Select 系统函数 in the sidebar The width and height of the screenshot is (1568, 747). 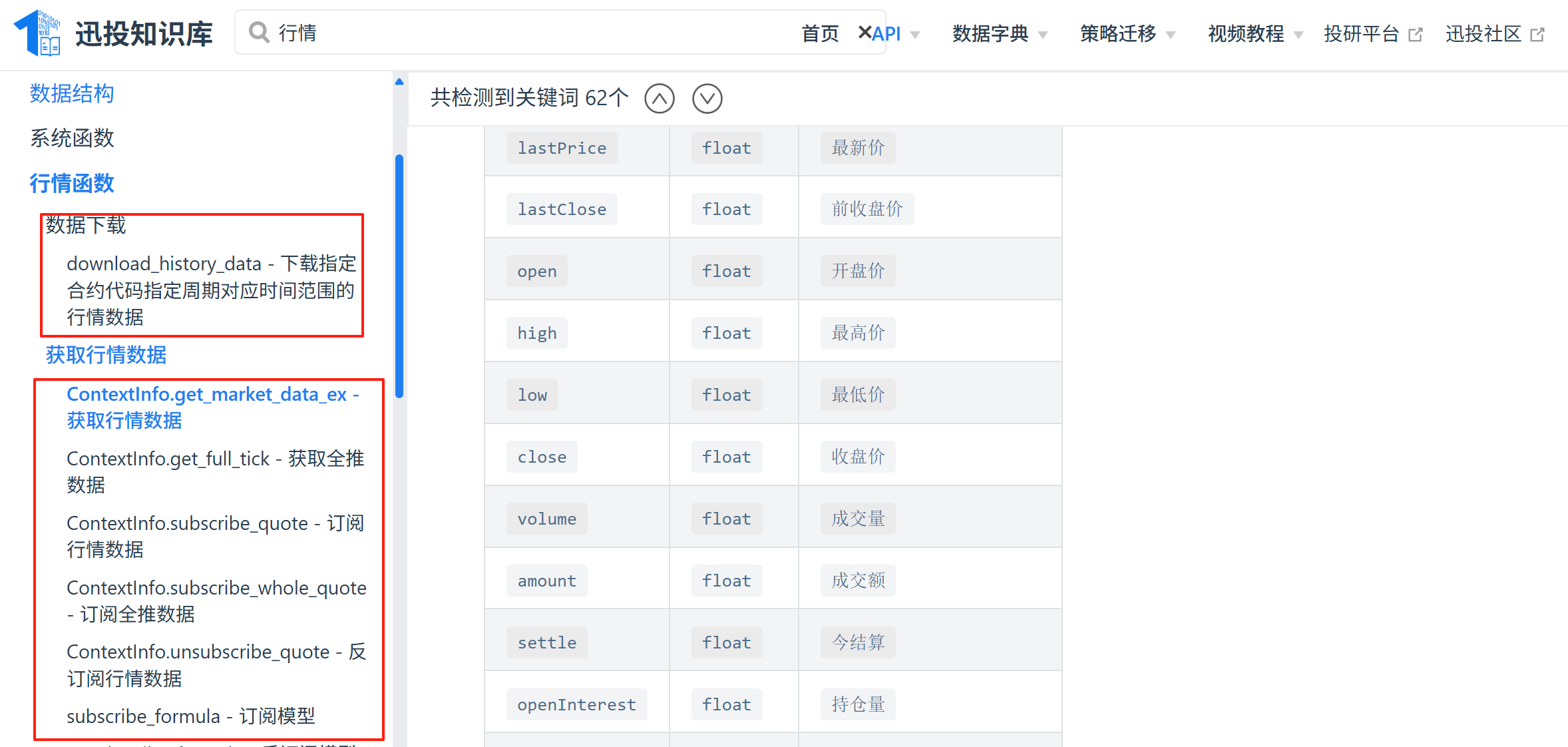[x=72, y=138]
